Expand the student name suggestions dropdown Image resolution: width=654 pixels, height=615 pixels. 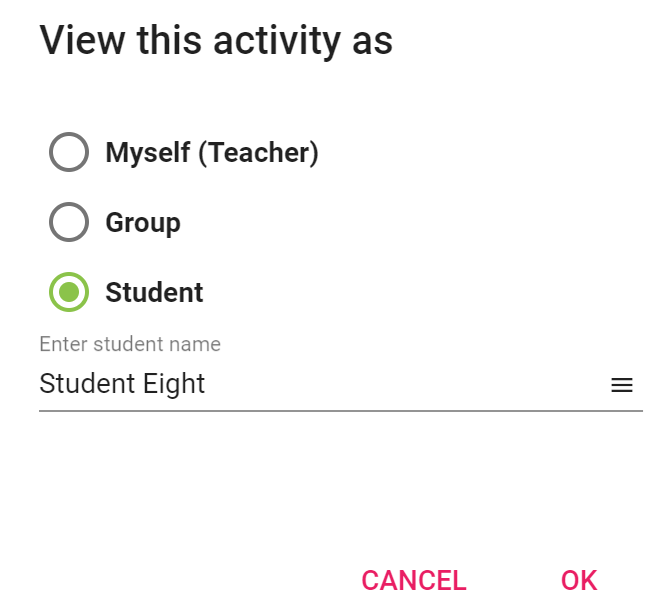[x=621, y=385]
